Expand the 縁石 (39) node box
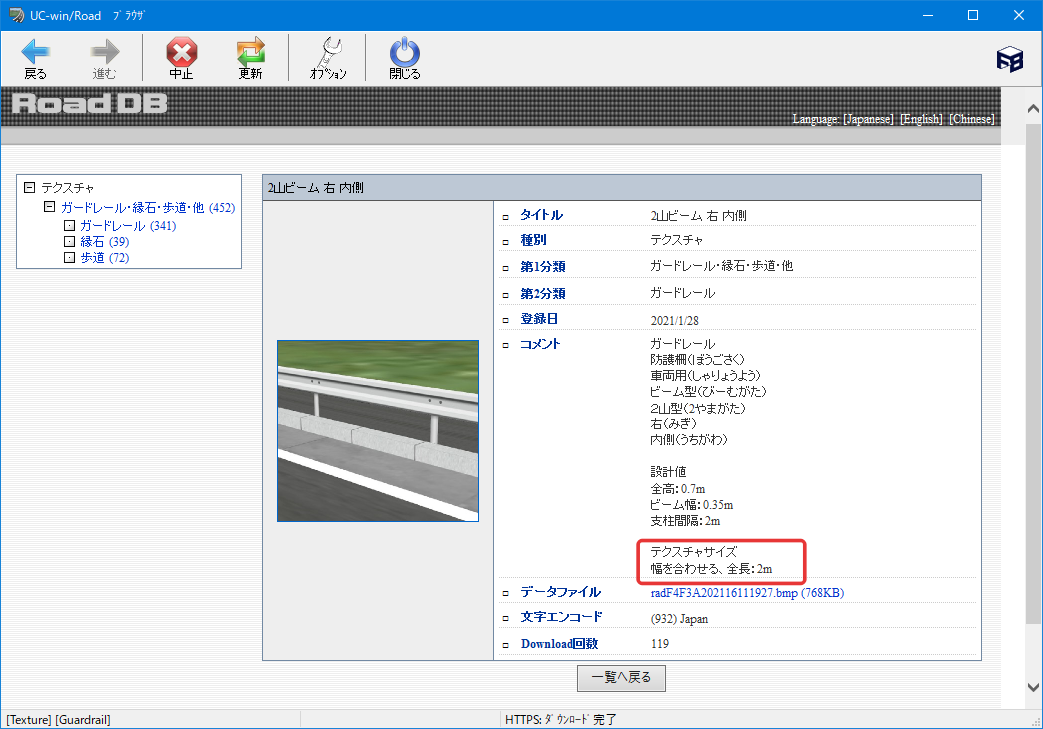 click(x=69, y=241)
